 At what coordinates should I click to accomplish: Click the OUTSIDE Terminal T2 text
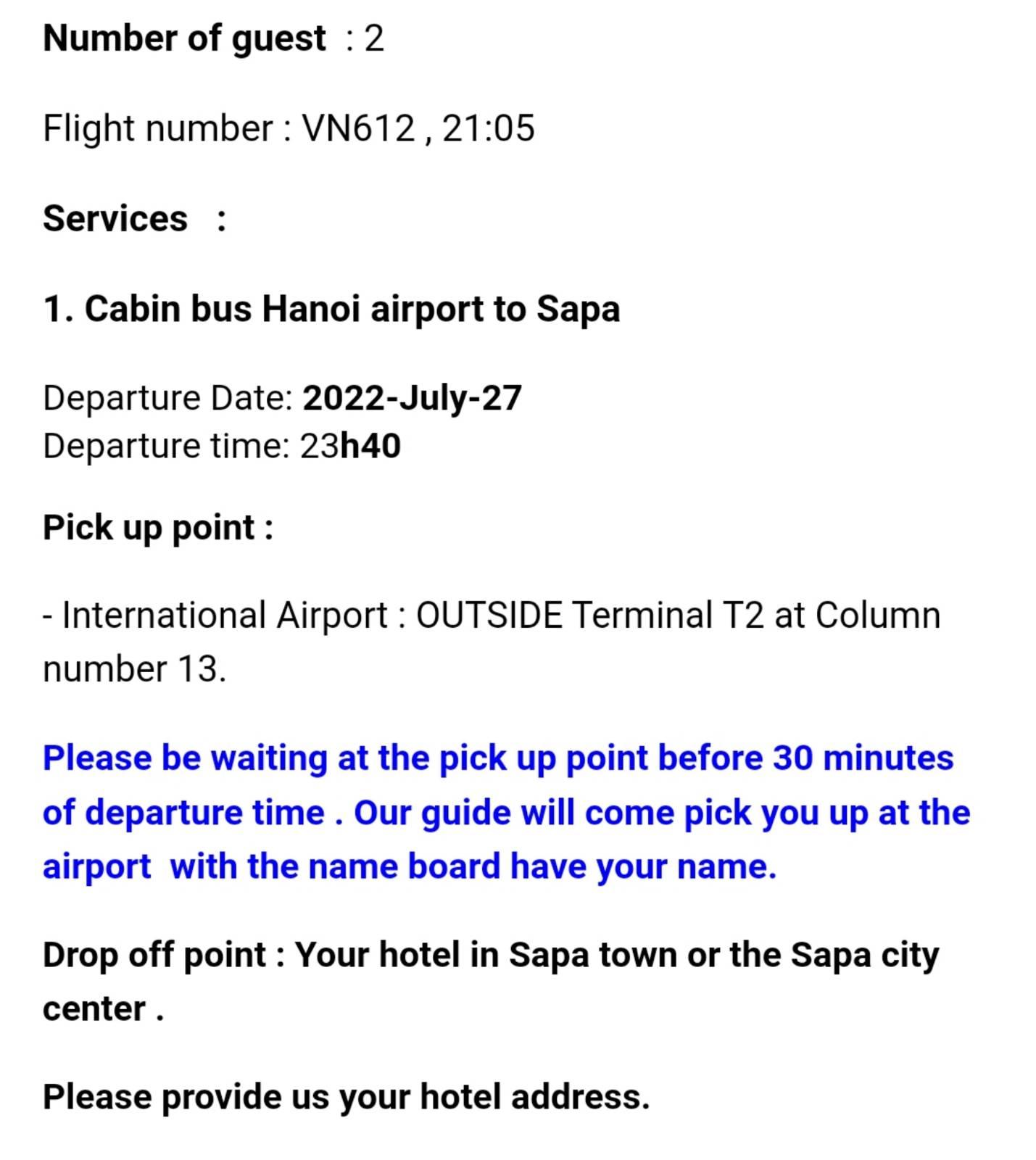[590, 616]
